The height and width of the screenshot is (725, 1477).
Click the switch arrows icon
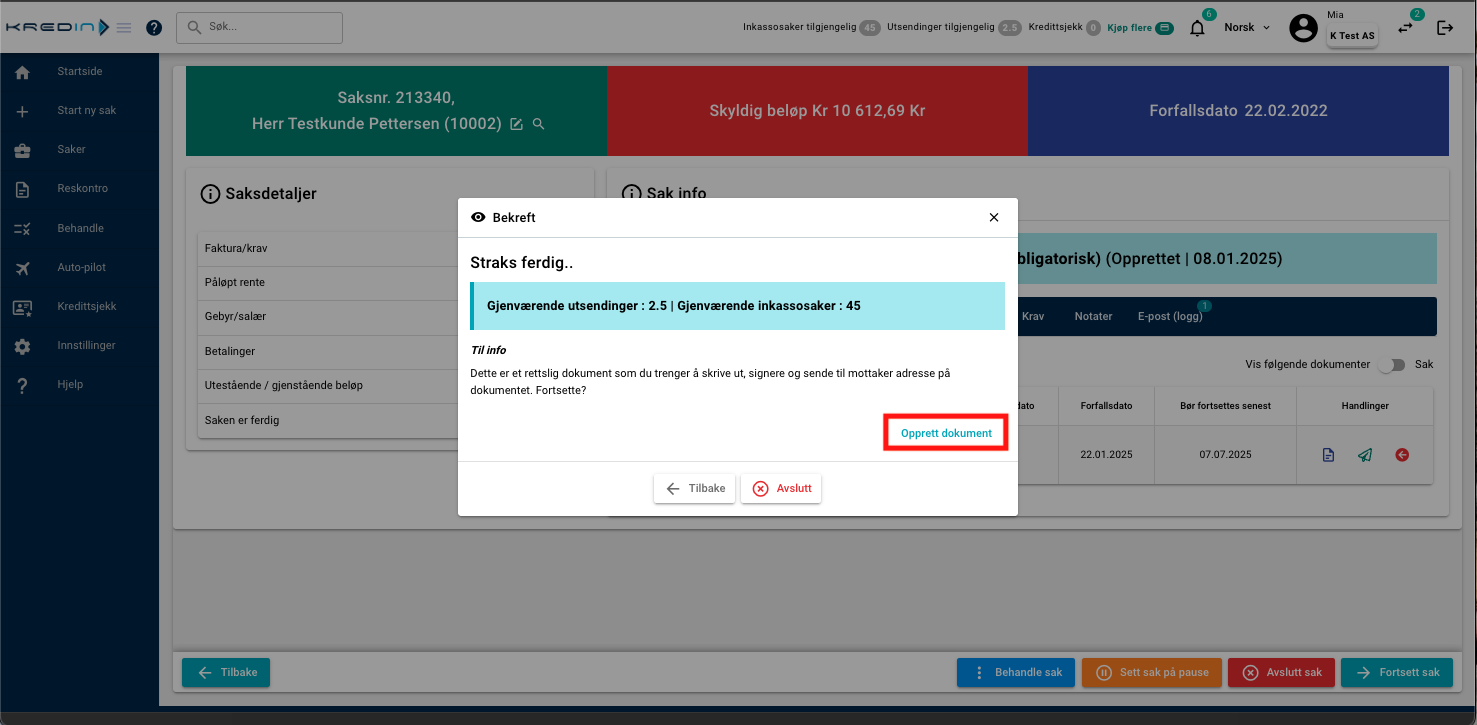tap(1406, 28)
